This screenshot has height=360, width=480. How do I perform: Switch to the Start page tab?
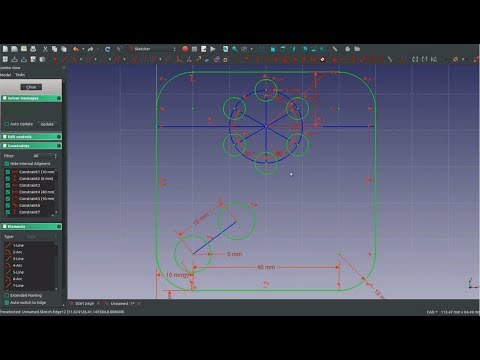click(x=84, y=304)
